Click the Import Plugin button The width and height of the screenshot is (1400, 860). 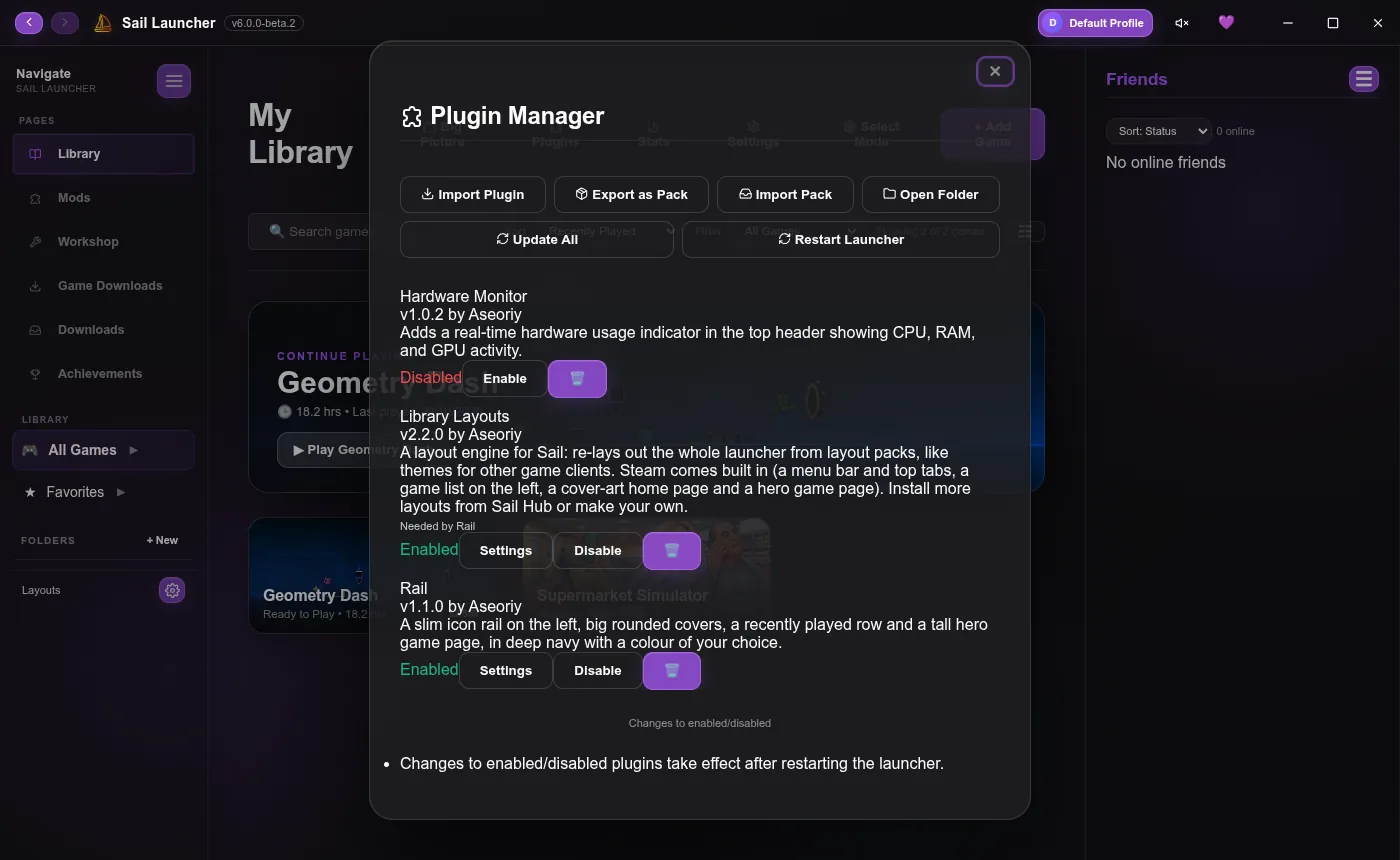(x=473, y=195)
